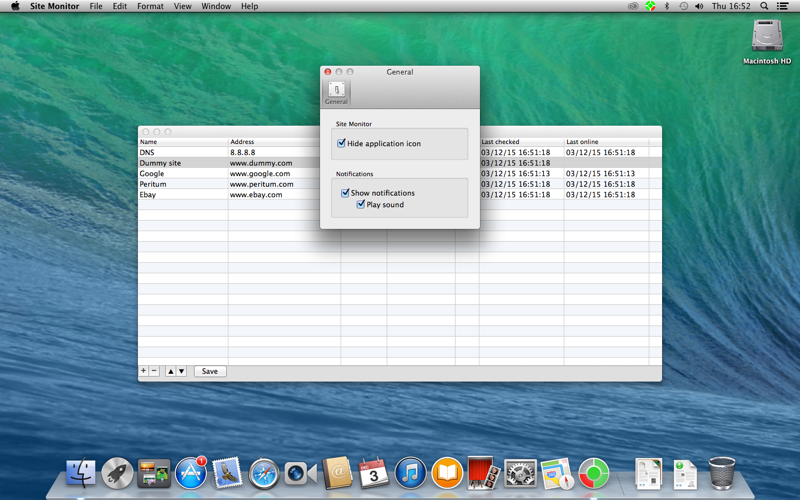The image size is (800, 500).
Task: Open the File menu
Action: 96,6
